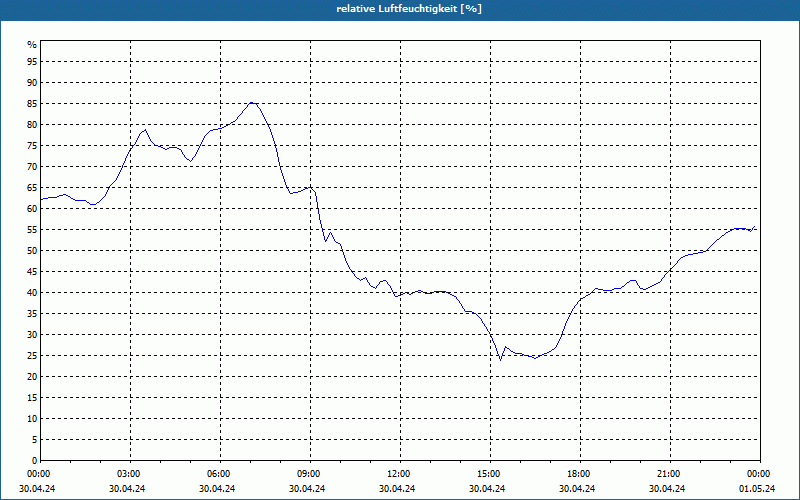Choose the '30.04.24' date under 18:00
Screen dimensions: 800x500
point(577,488)
